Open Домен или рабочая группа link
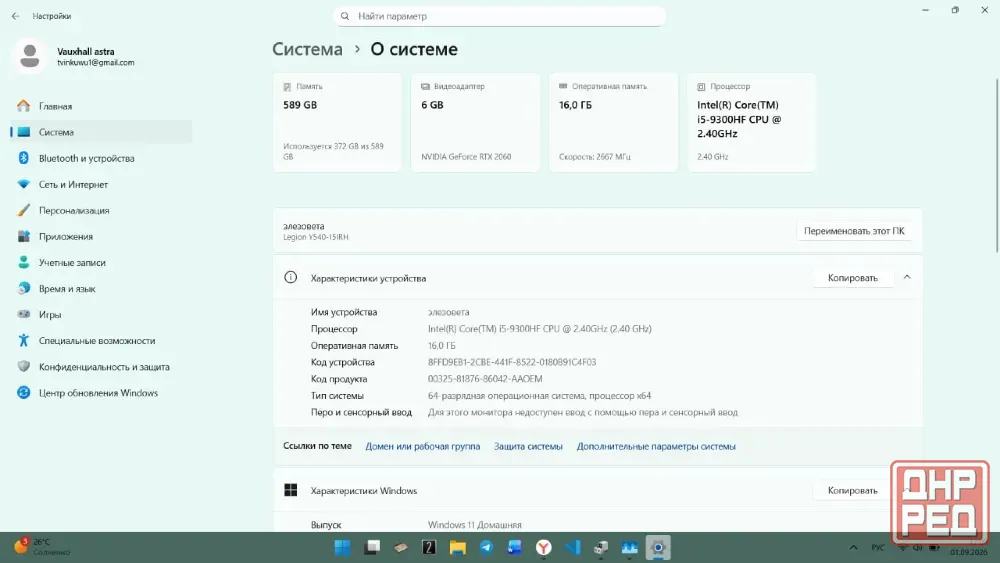Image resolution: width=1000 pixels, height=563 pixels. point(422,446)
